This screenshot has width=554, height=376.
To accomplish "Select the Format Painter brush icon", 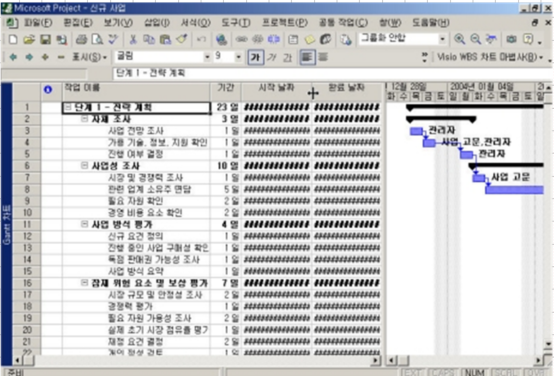I will point(182,39).
